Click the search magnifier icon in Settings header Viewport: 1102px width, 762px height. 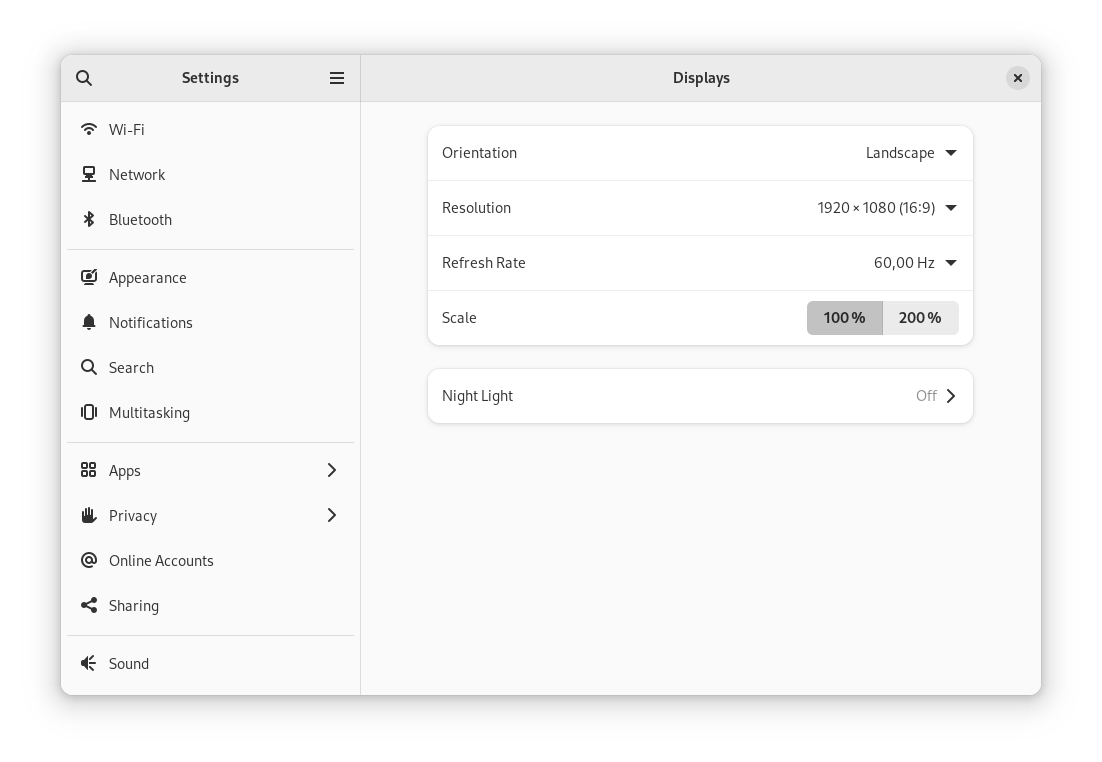[x=84, y=78]
